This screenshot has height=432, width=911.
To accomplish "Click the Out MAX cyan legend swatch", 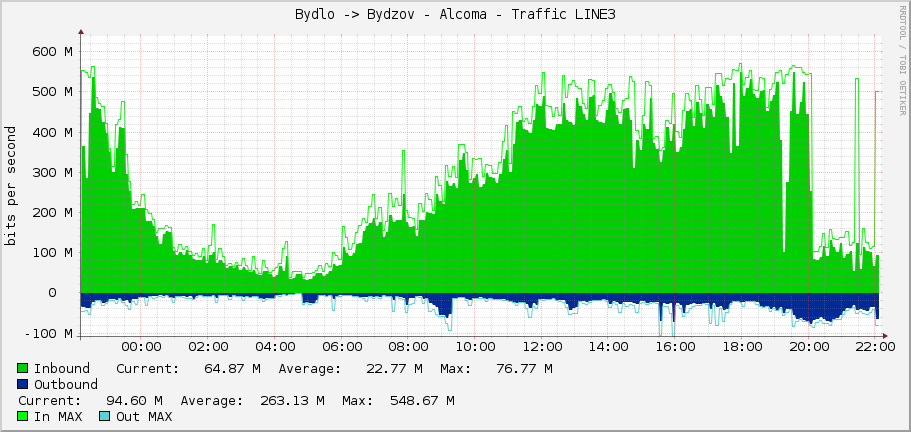I will (x=105, y=416).
